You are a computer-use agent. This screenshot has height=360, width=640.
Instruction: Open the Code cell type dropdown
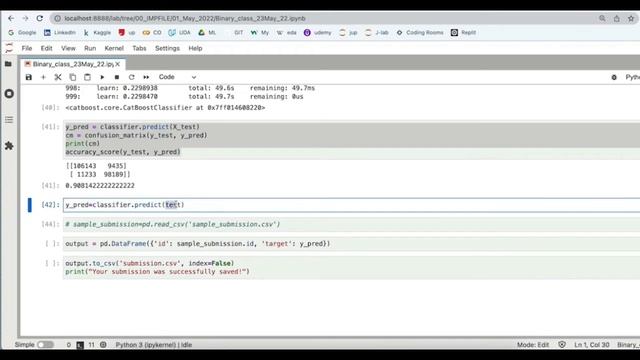tap(178, 77)
